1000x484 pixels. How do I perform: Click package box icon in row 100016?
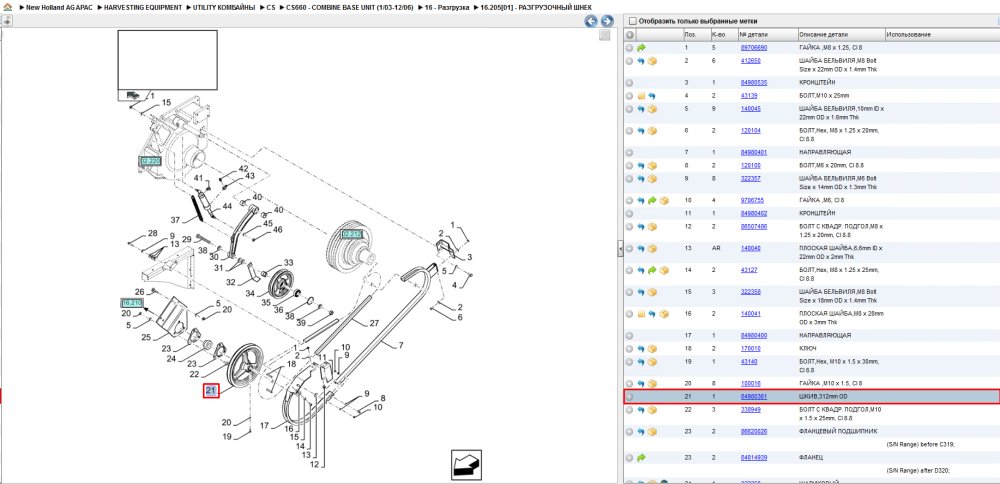tap(652, 383)
